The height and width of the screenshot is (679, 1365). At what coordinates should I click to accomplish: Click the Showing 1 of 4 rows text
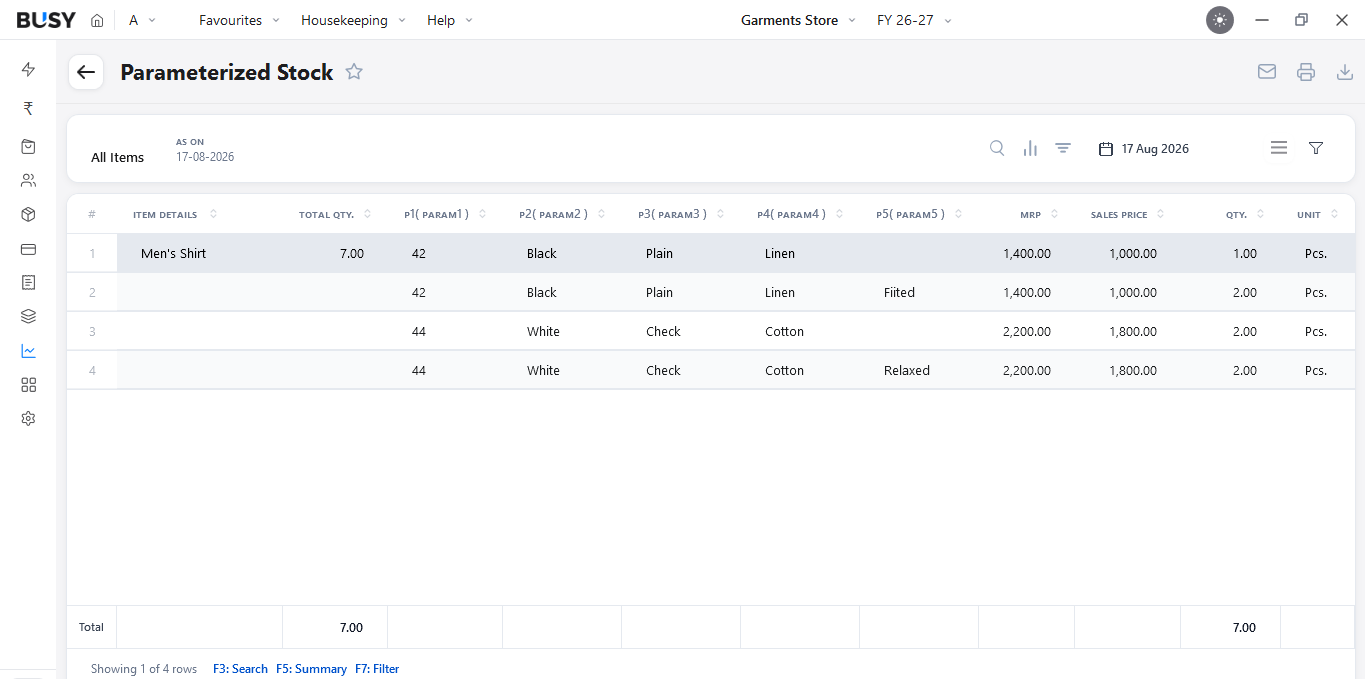(x=144, y=669)
